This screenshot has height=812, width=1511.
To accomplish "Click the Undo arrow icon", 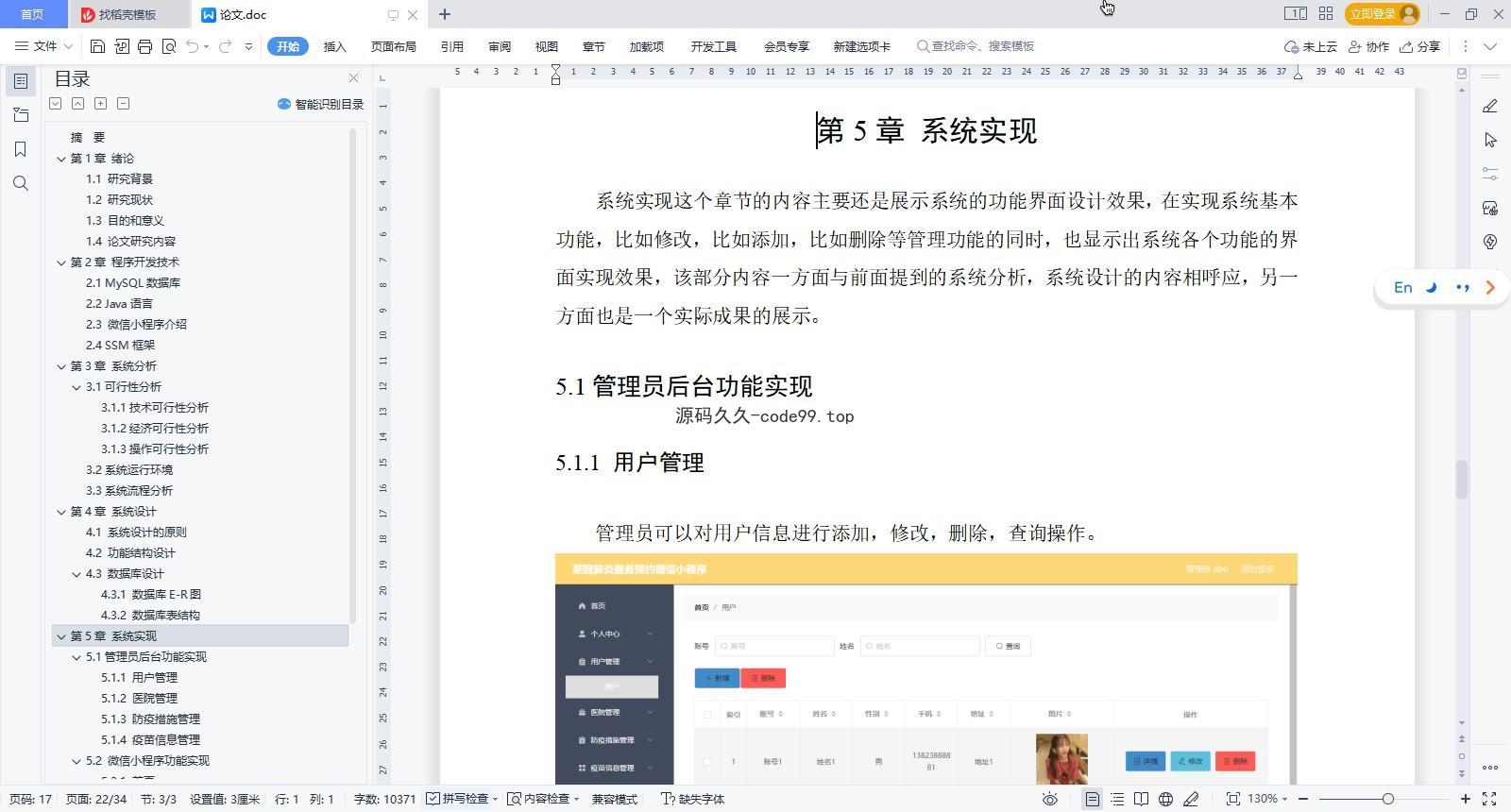I will (x=193, y=46).
